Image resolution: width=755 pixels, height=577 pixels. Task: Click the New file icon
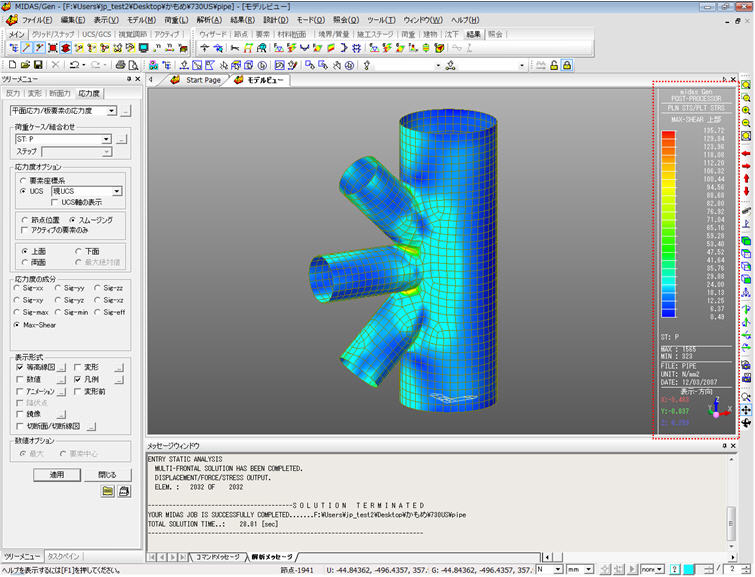13,65
